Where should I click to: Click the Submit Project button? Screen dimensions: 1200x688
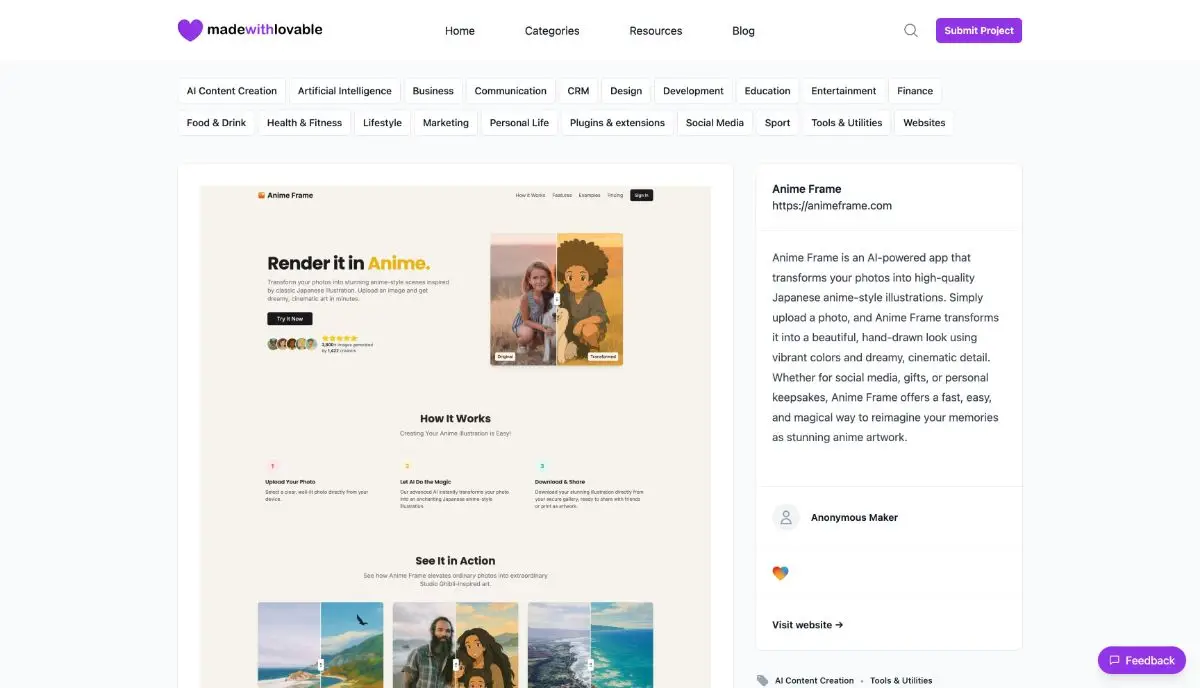click(x=979, y=30)
